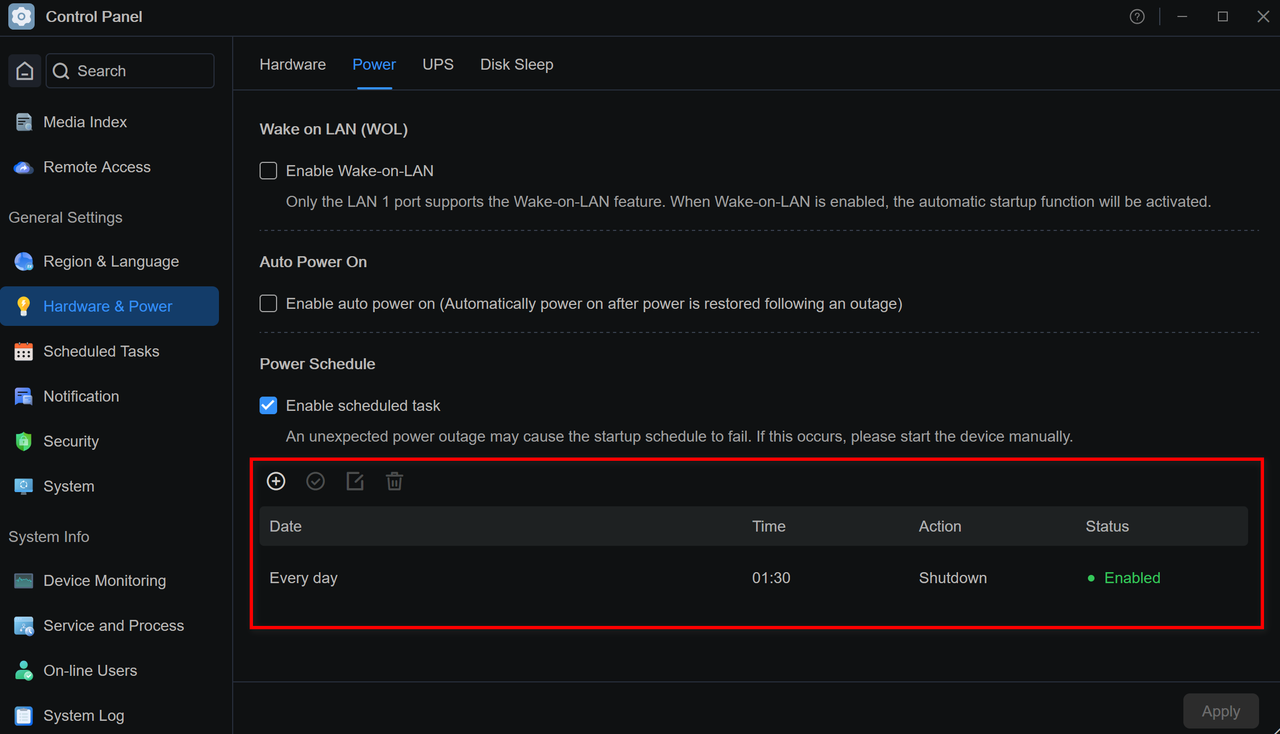Click the Auto Power On heading
Image resolution: width=1280 pixels, height=734 pixels.
pyautogui.click(x=313, y=262)
